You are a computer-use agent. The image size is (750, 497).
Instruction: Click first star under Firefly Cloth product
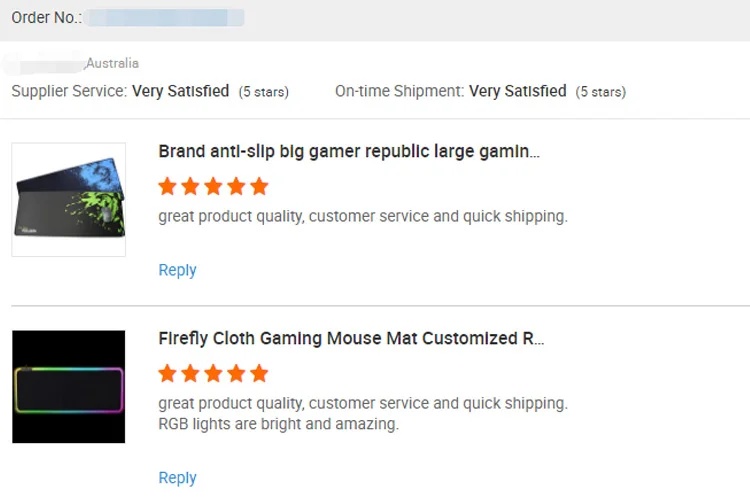[168, 374]
